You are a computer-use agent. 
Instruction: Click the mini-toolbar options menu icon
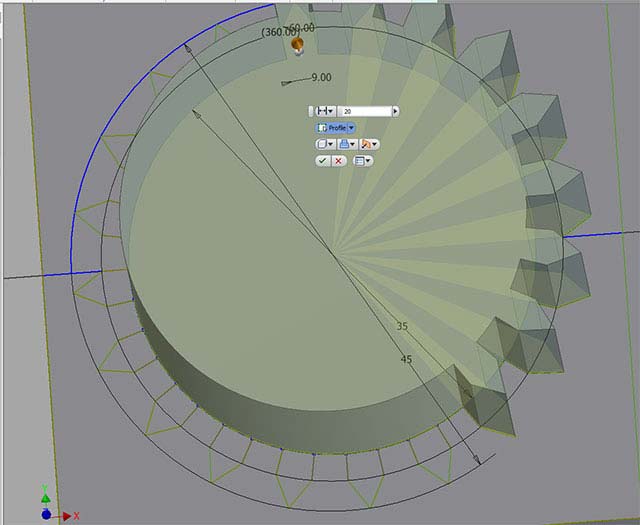click(x=360, y=161)
